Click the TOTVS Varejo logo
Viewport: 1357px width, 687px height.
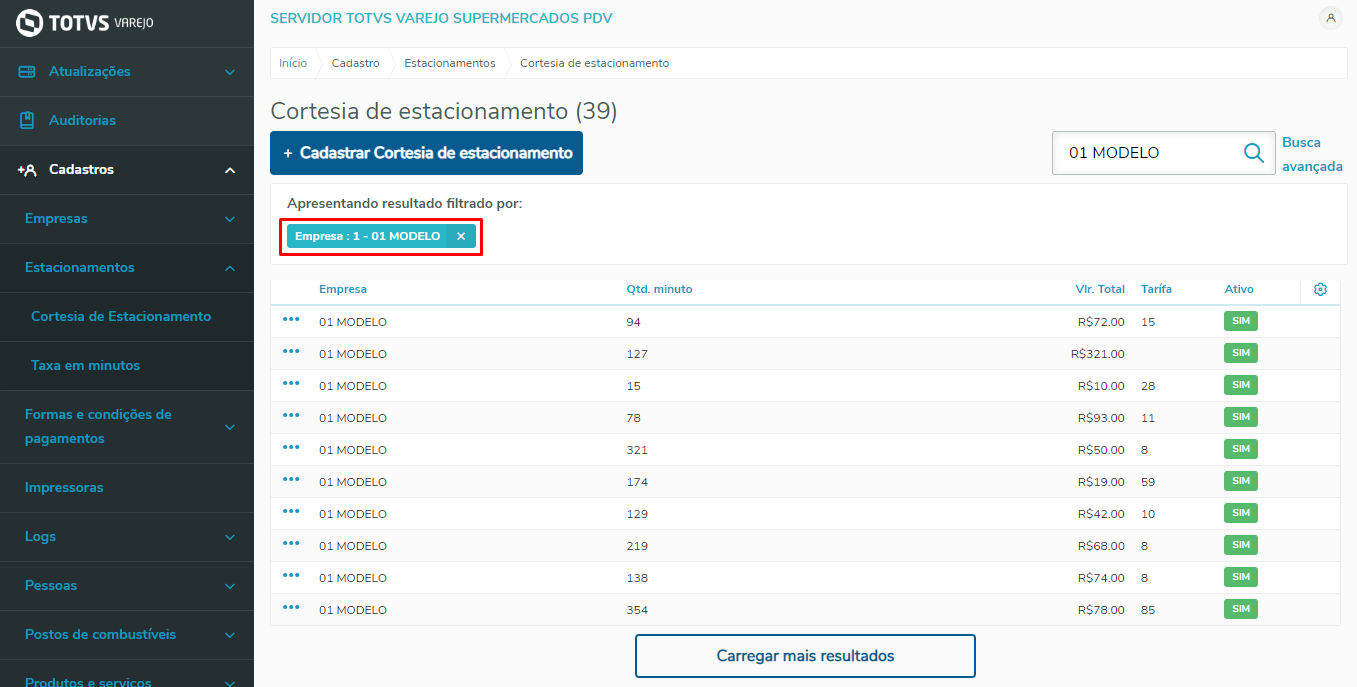[84, 22]
